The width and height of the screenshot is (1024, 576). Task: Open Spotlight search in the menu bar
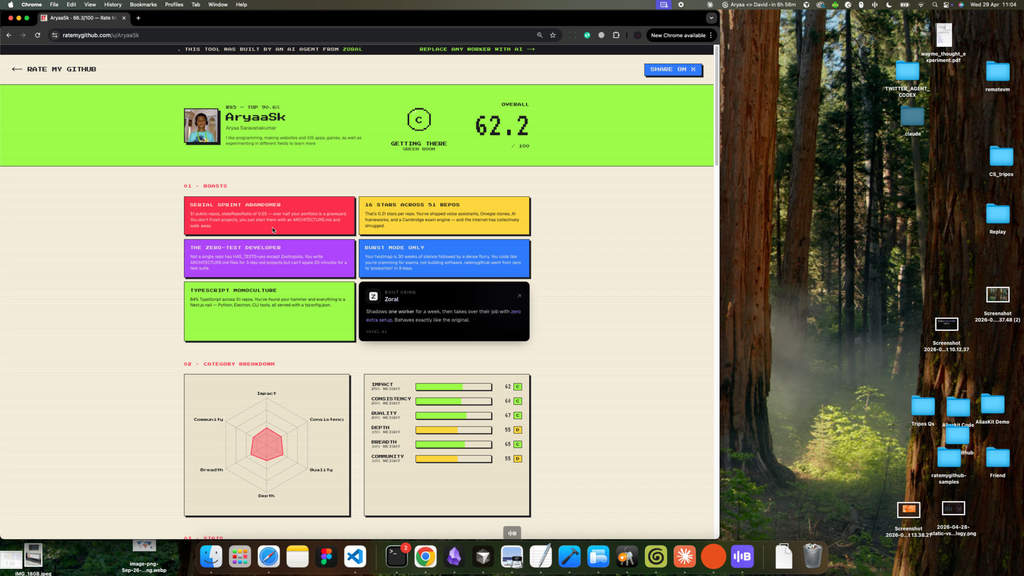pyautogui.click(x=935, y=5)
